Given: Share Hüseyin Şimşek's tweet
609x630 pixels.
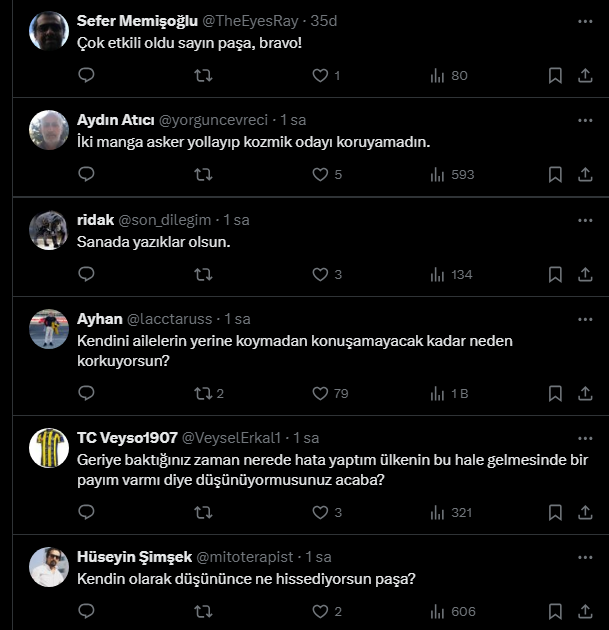Looking at the screenshot, I should [x=585, y=611].
